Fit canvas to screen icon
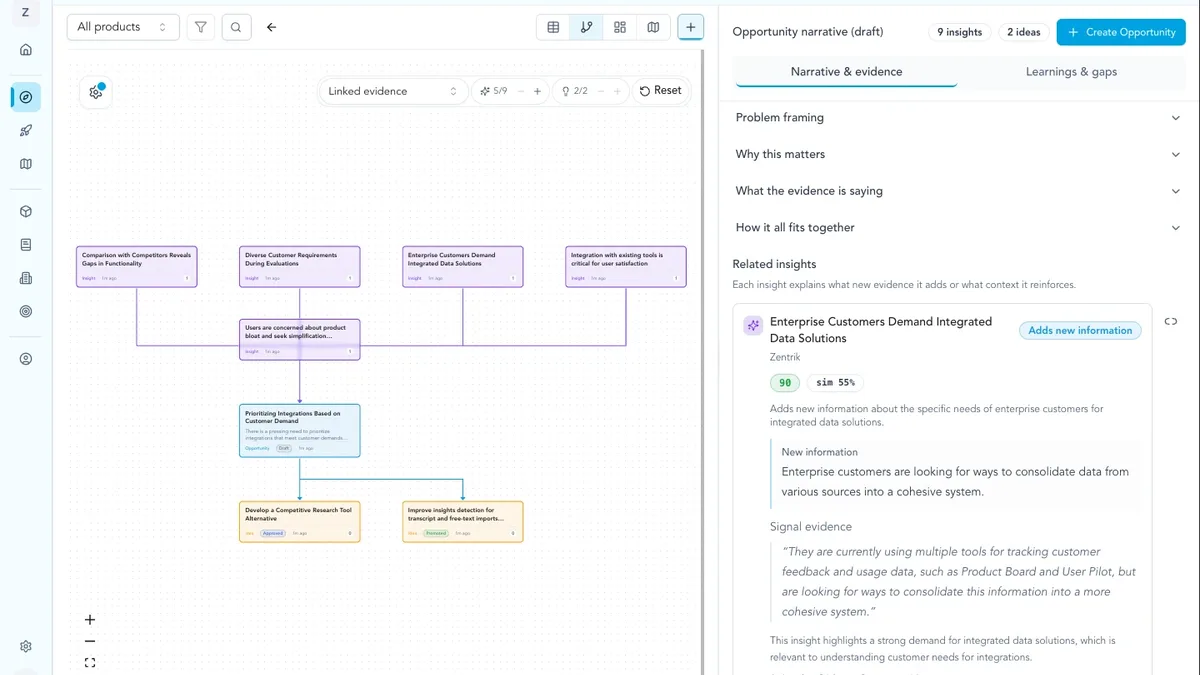This screenshot has height=675, width=1200. [90, 663]
